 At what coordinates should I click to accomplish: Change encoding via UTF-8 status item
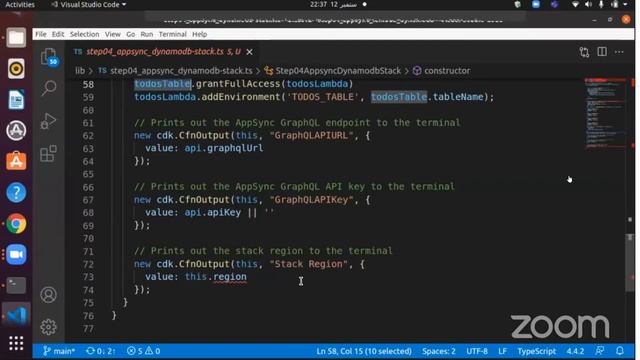click(477, 351)
